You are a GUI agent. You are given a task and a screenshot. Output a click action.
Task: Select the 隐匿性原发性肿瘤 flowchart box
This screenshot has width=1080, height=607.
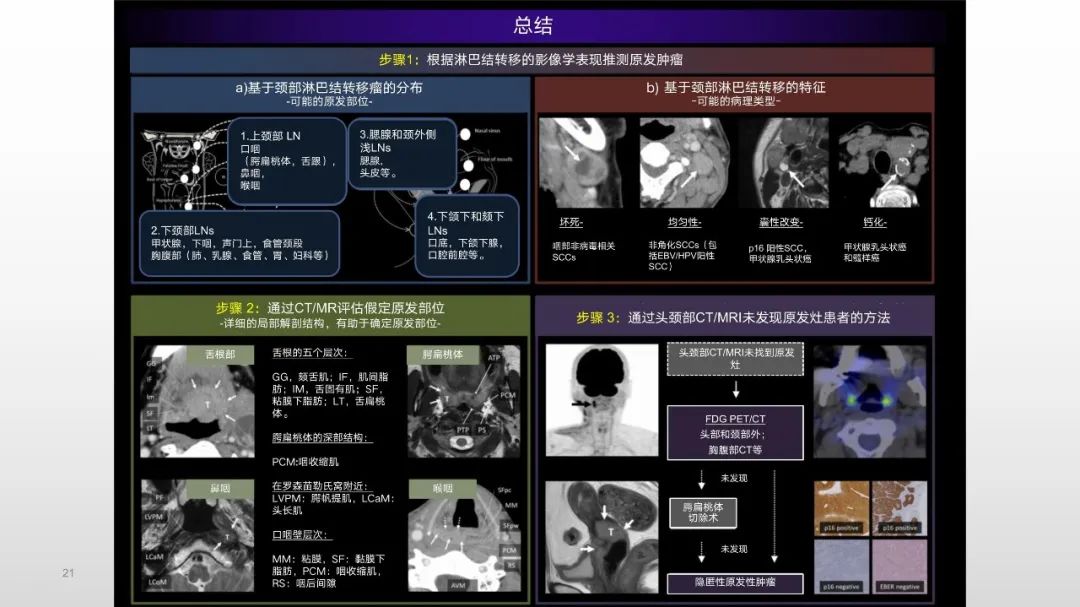coord(735,583)
